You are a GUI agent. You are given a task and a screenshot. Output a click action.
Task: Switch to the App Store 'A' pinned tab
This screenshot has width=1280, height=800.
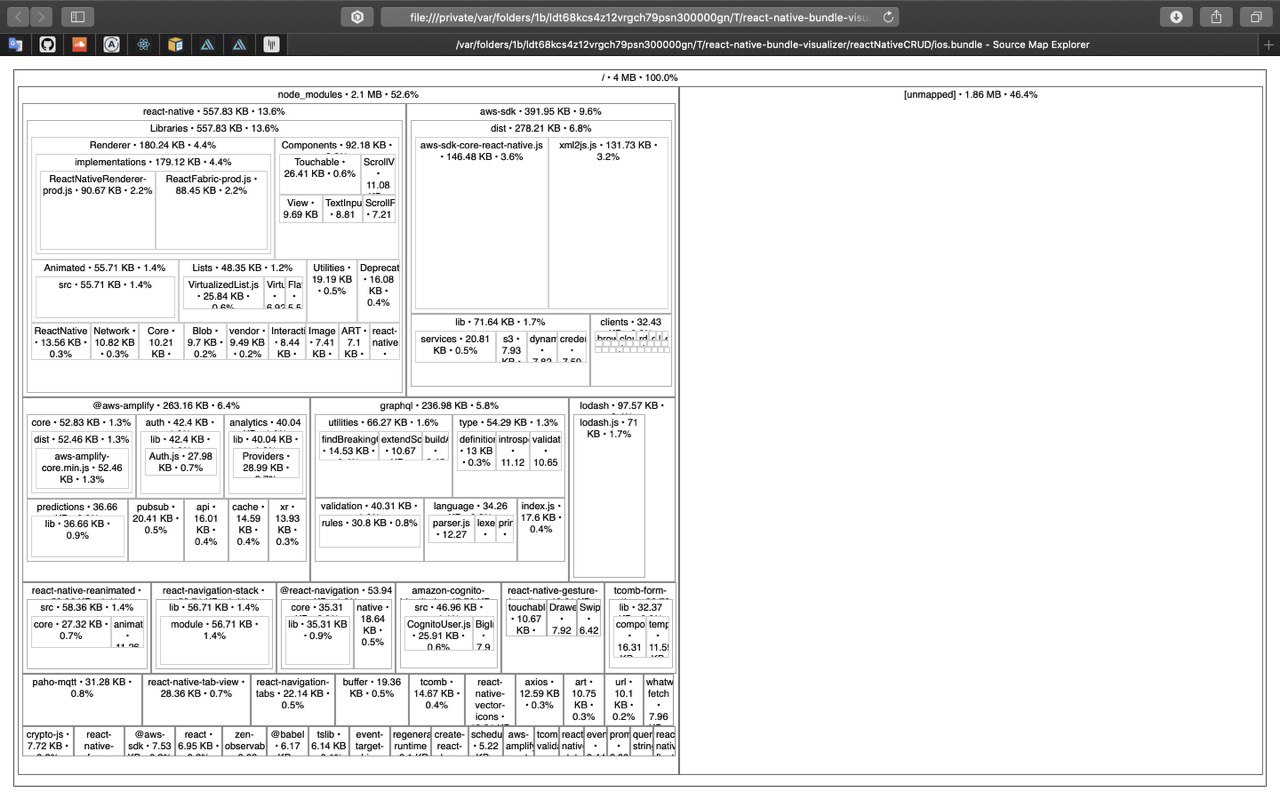tap(112, 44)
